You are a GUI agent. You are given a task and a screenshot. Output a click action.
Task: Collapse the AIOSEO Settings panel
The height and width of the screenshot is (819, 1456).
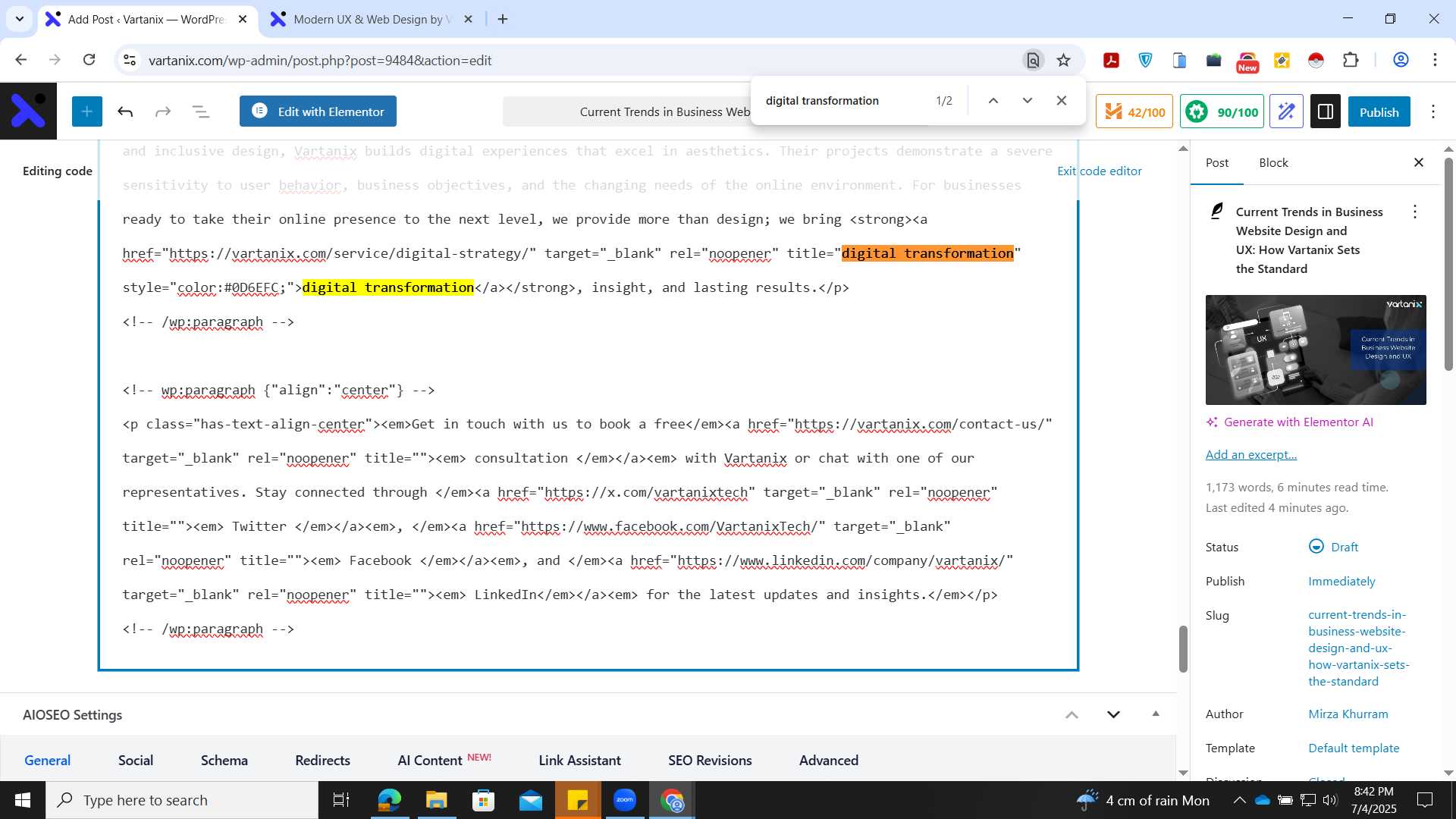pos(1156,714)
